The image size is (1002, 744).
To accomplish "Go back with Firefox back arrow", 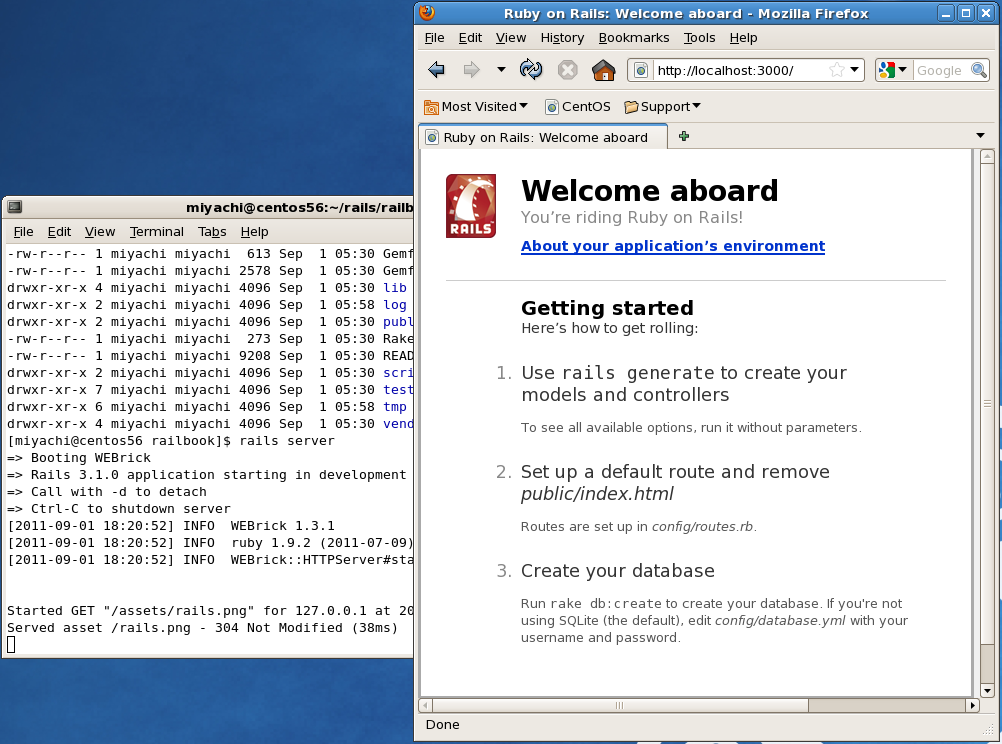I will click(436, 70).
